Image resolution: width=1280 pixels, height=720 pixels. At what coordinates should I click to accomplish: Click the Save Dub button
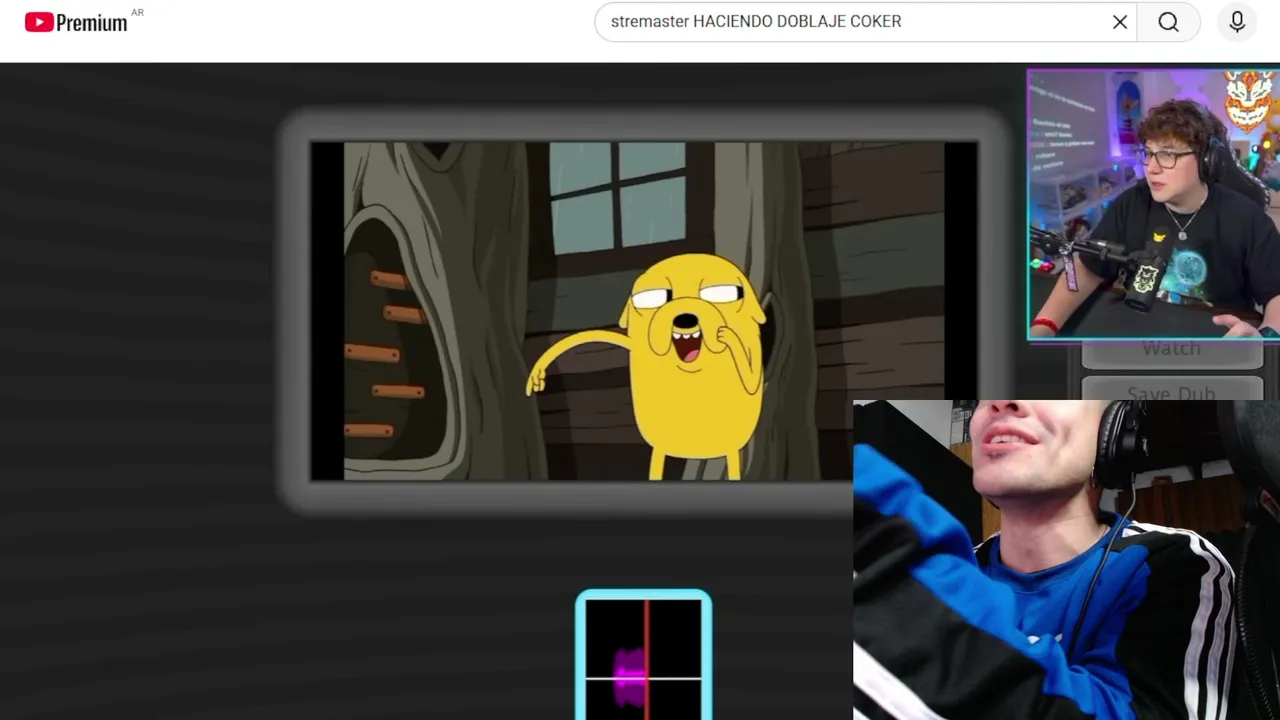pos(1172,390)
